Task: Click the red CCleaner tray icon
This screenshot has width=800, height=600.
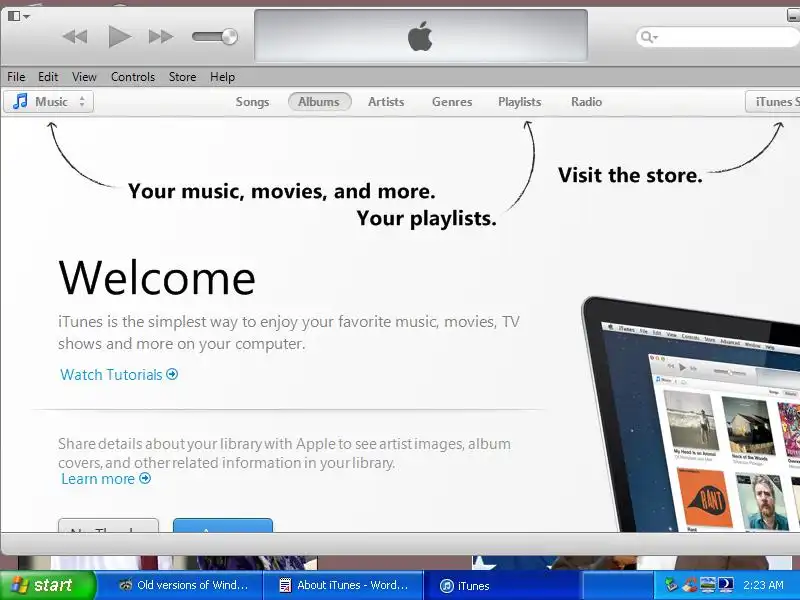Action: point(690,585)
